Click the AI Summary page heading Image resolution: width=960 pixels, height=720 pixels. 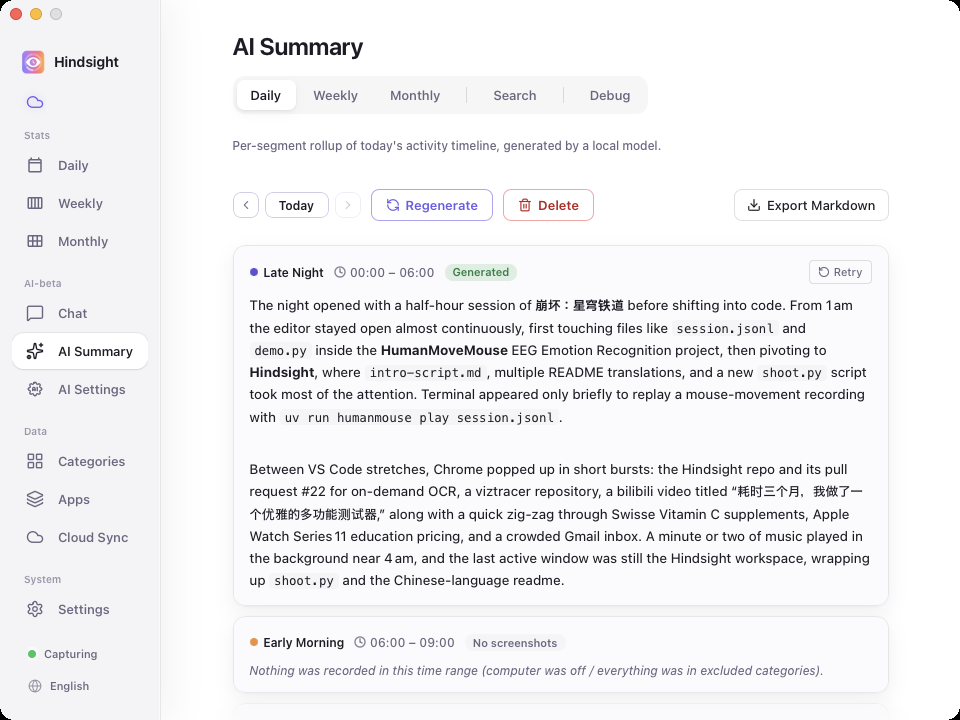(298, 47)
